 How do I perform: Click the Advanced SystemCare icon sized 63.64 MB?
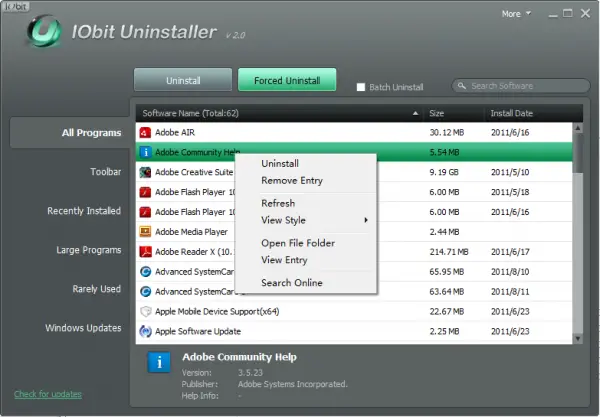[x=145, y=292]
